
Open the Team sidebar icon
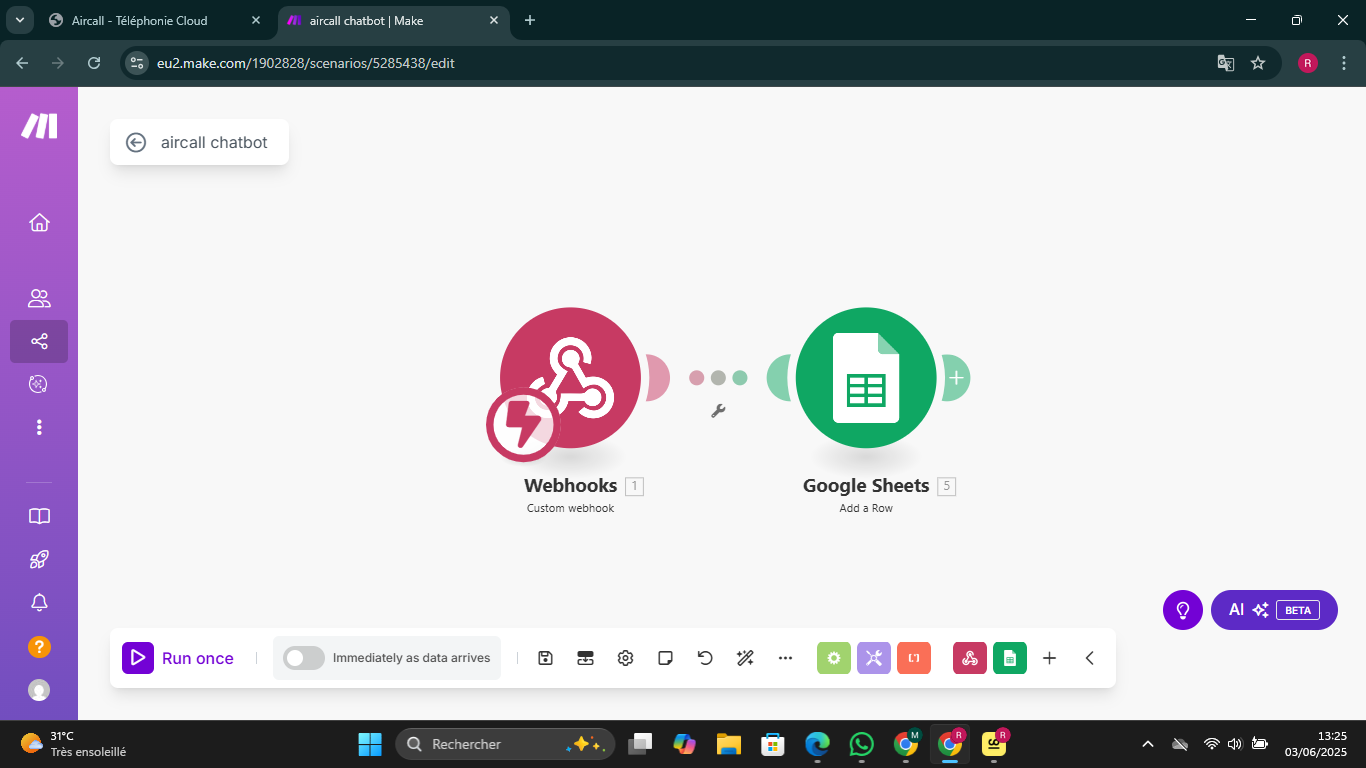[39, 298]
